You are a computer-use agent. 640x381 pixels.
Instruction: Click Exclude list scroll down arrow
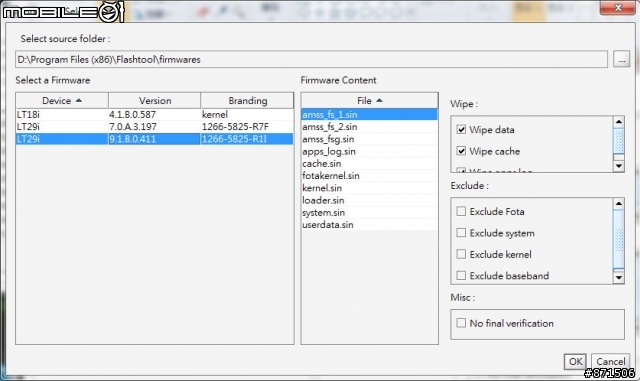619,278
